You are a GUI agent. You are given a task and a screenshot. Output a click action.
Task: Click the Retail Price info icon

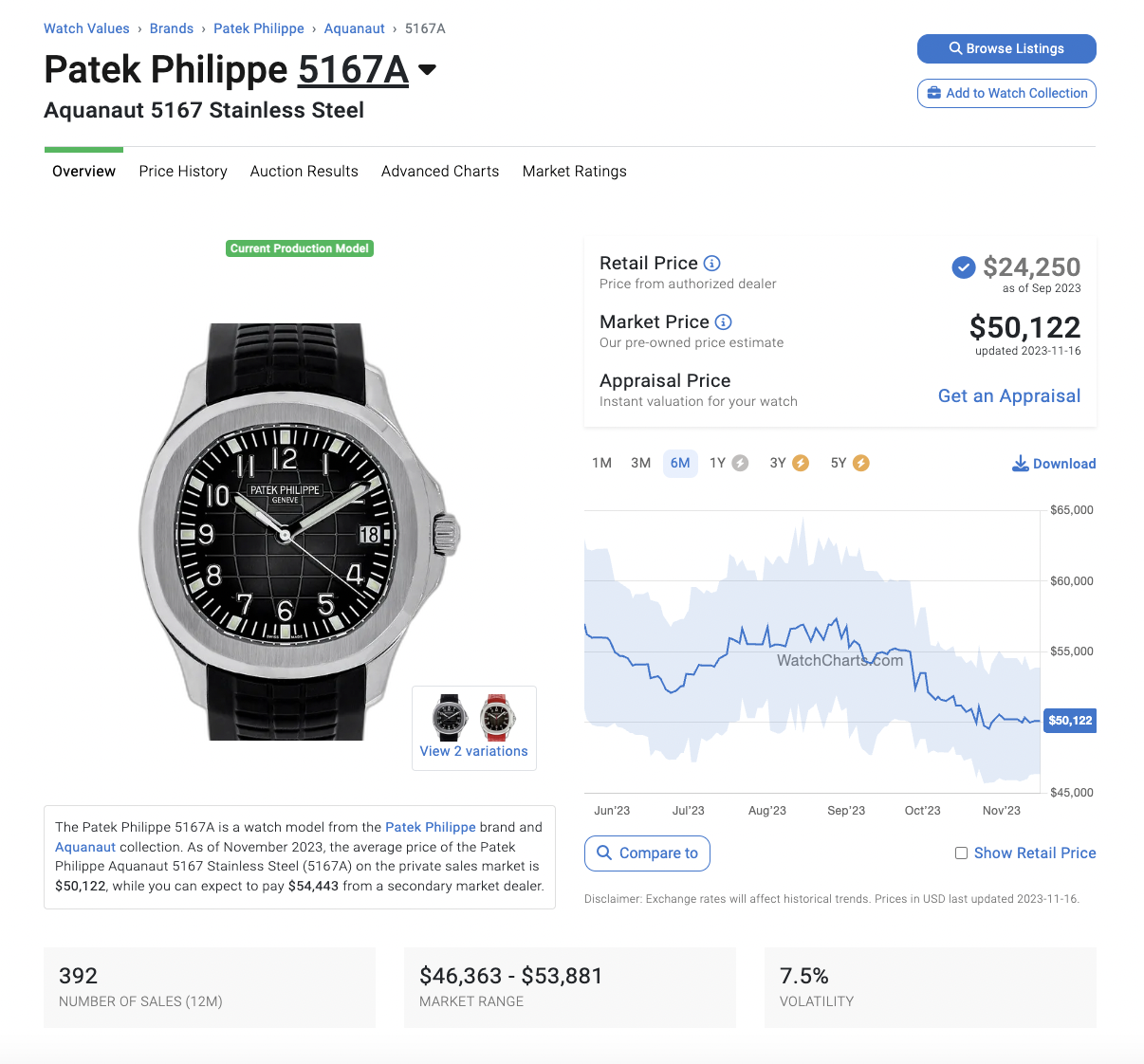coord(712,264)
